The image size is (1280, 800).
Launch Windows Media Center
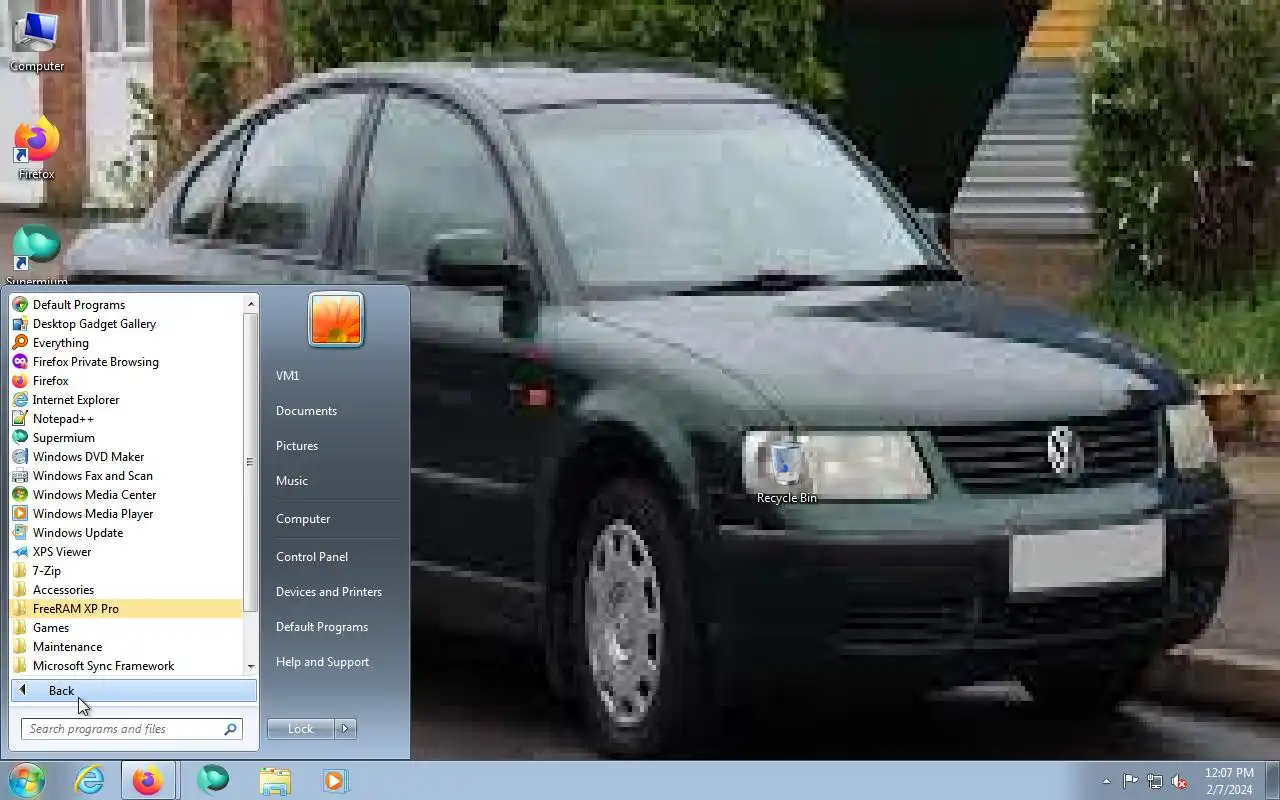pos(126,495)
